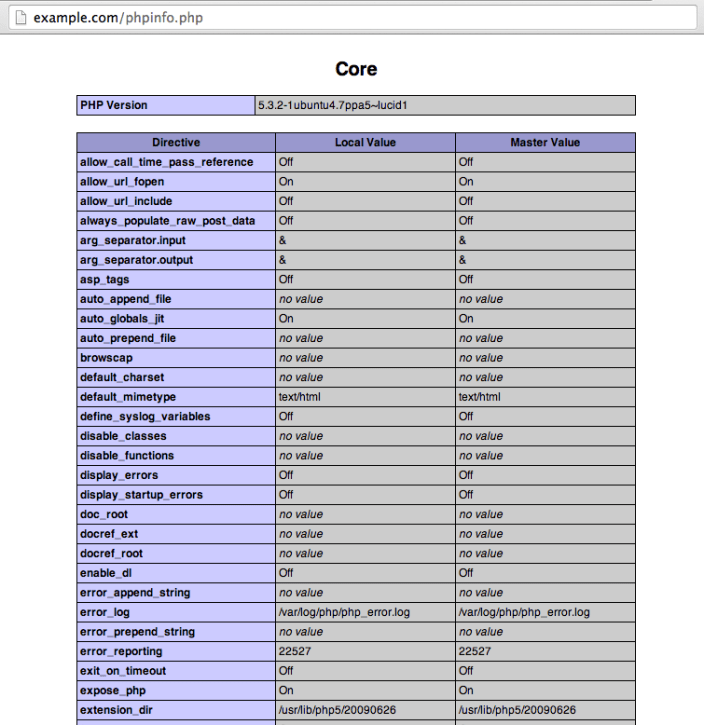The image size is (704, 725).
Task: Click error_log local path /var/log/php/php_error.log
Action: point(344,612)
